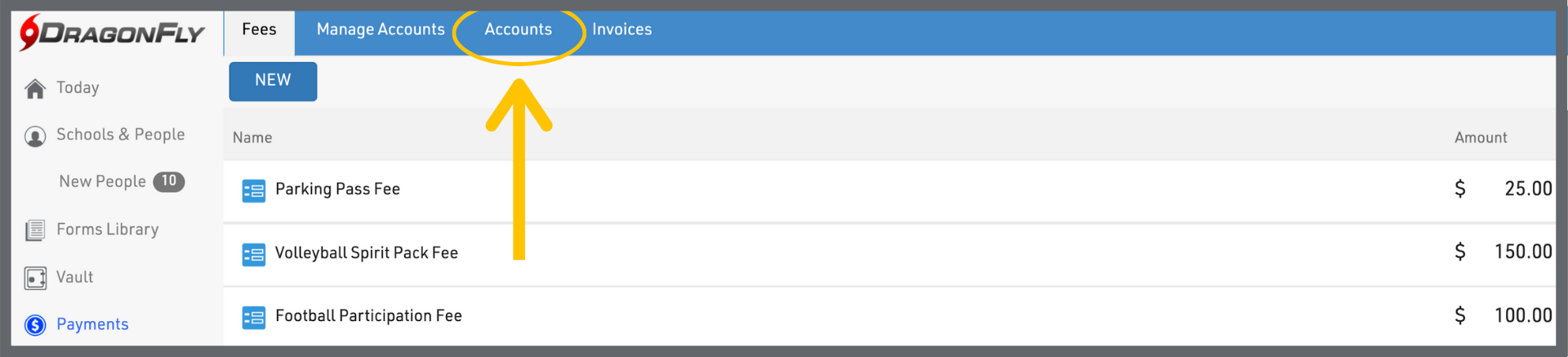Click the Amount column header
The width and height of the screenshot is (1568, 357).
[x=1480, y=138]
